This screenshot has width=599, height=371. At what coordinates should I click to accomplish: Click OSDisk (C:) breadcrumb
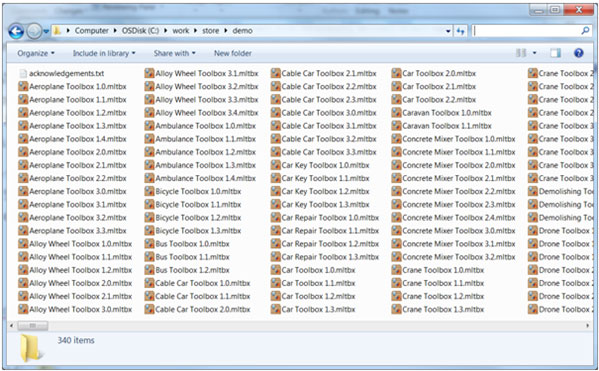140,31
